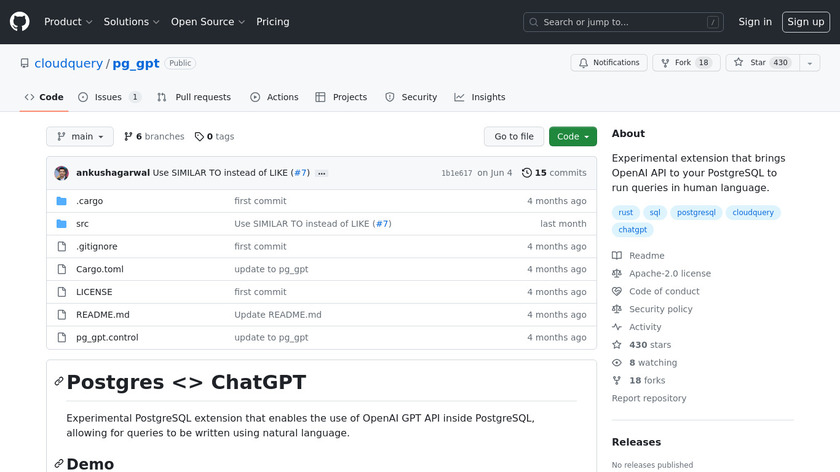Image resolution: width=840 pixels, height=472 pixels.
Task: Click the anchor link icon beside Demo heading
Action: [59, 463]
